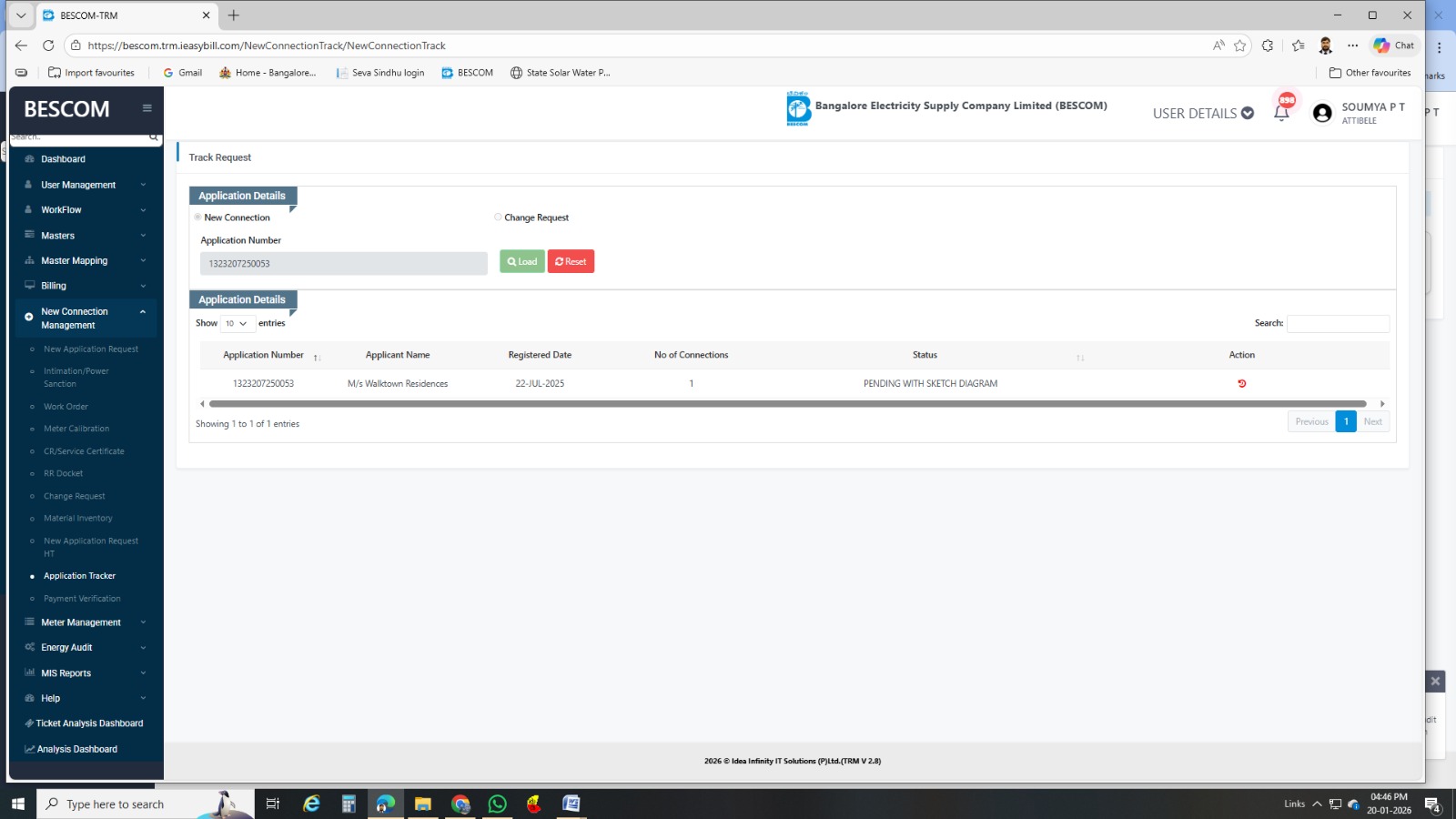Viewport: 1456px width, 819px height.
Task: Open File Explorer from the taskbar
Action: [x=422, y=804]
